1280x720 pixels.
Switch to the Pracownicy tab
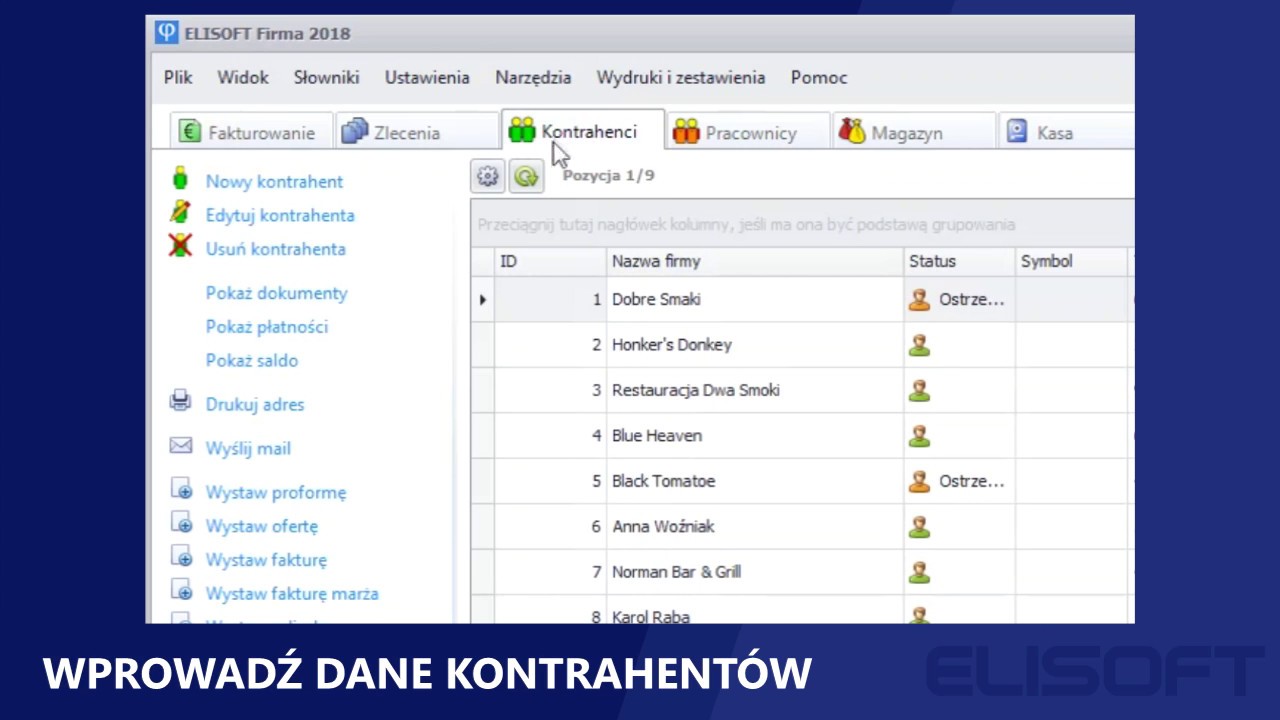748,132
